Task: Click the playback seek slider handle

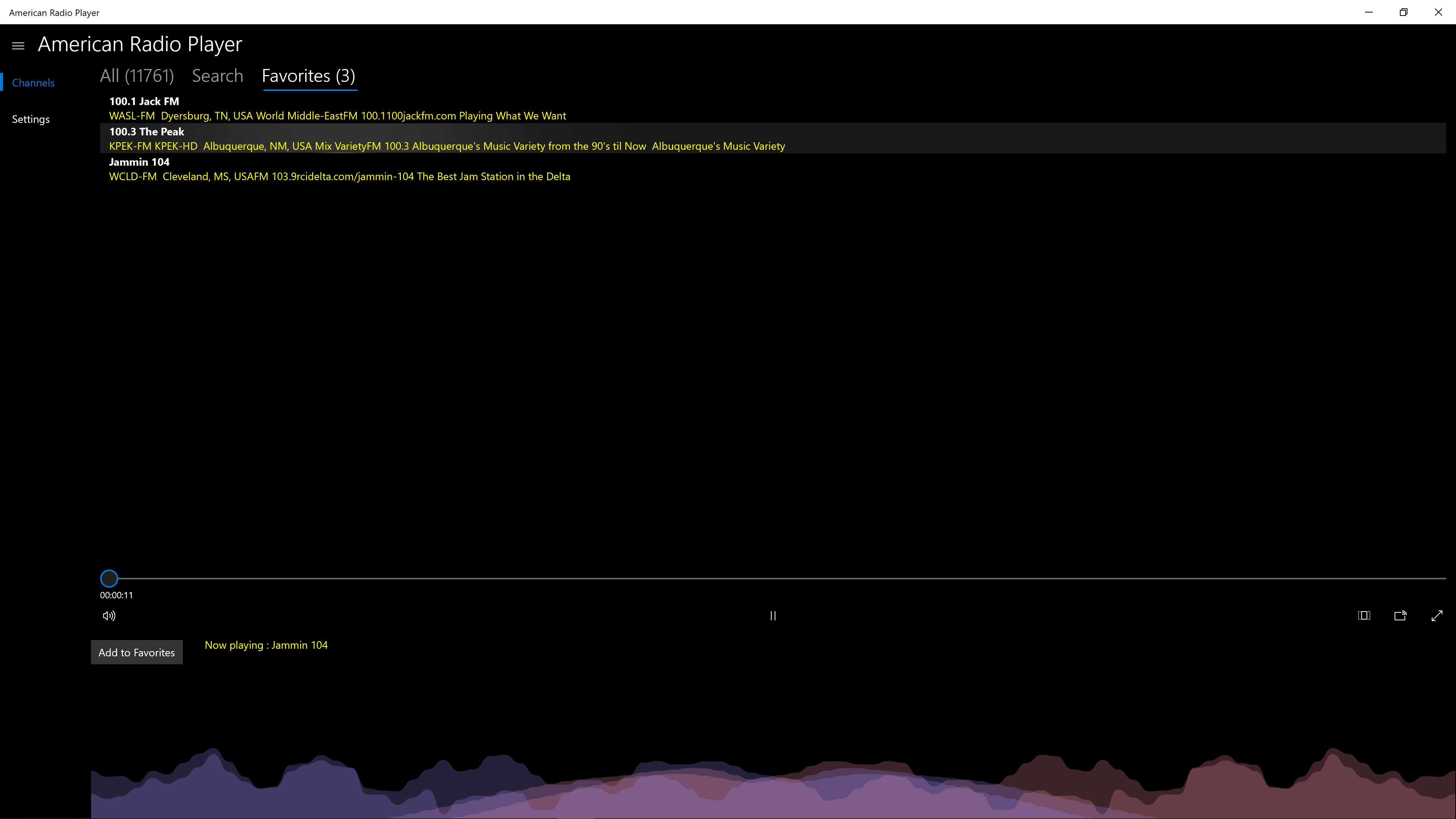Action: tap(109, 578)
